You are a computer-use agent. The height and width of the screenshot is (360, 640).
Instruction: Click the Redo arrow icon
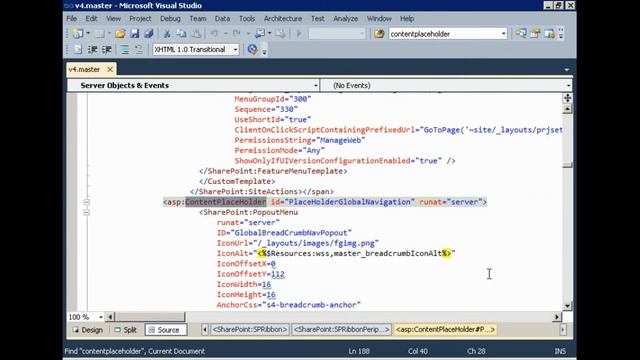pyautogui.click(x=236, y=34)
